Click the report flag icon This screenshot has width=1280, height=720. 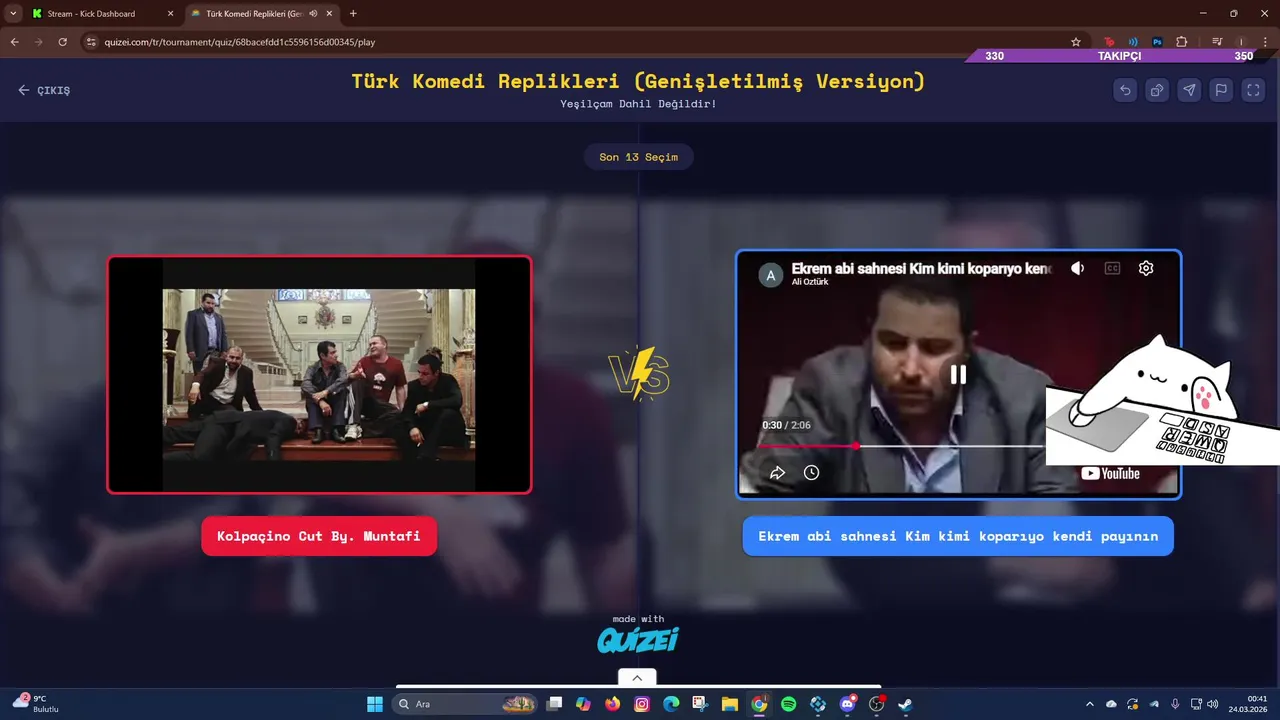click(1221, 90)
